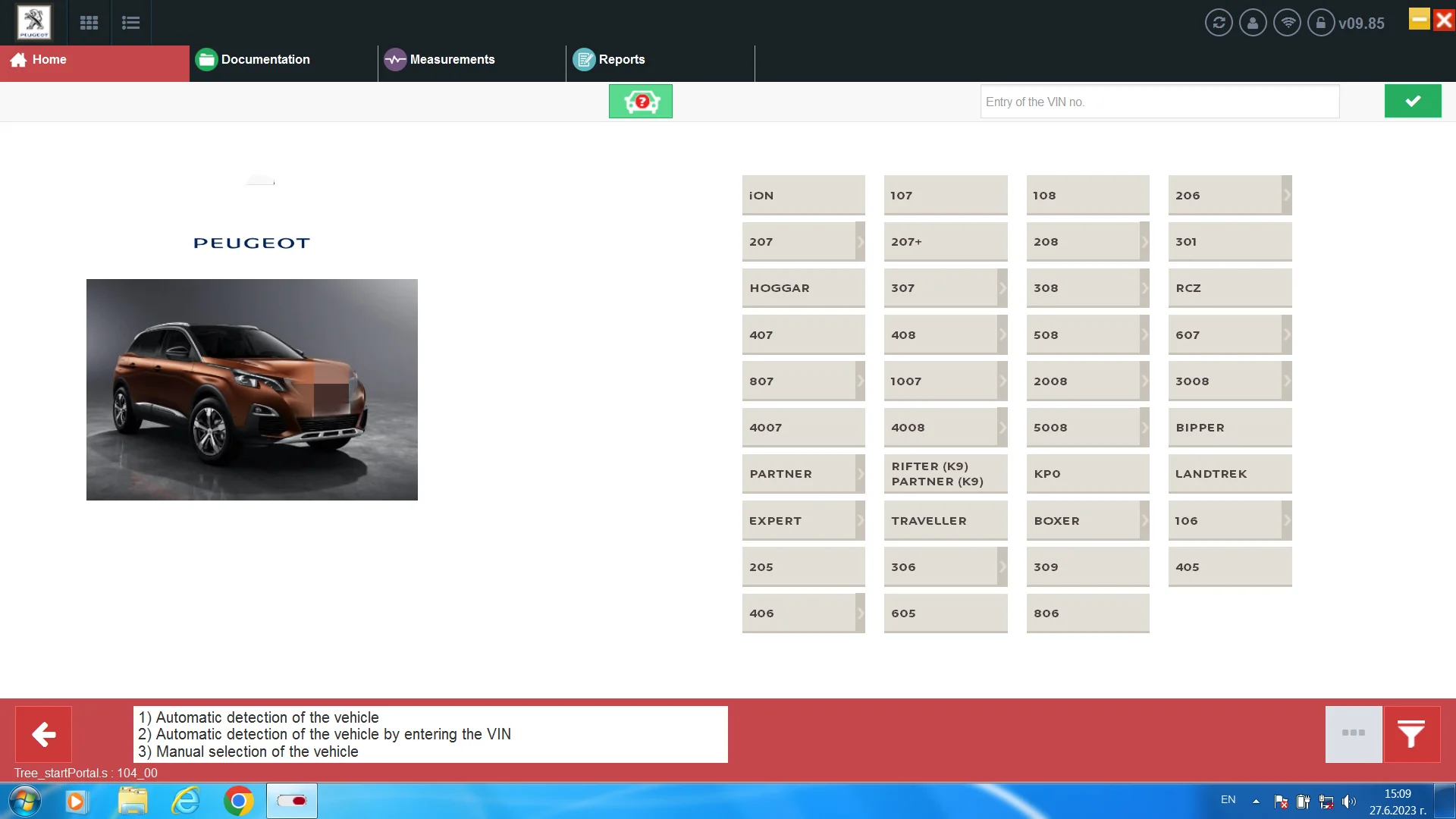This screenshot has height=819, width=1456.
Task: Switch to the Reports tab
Action: click(621, 59)
